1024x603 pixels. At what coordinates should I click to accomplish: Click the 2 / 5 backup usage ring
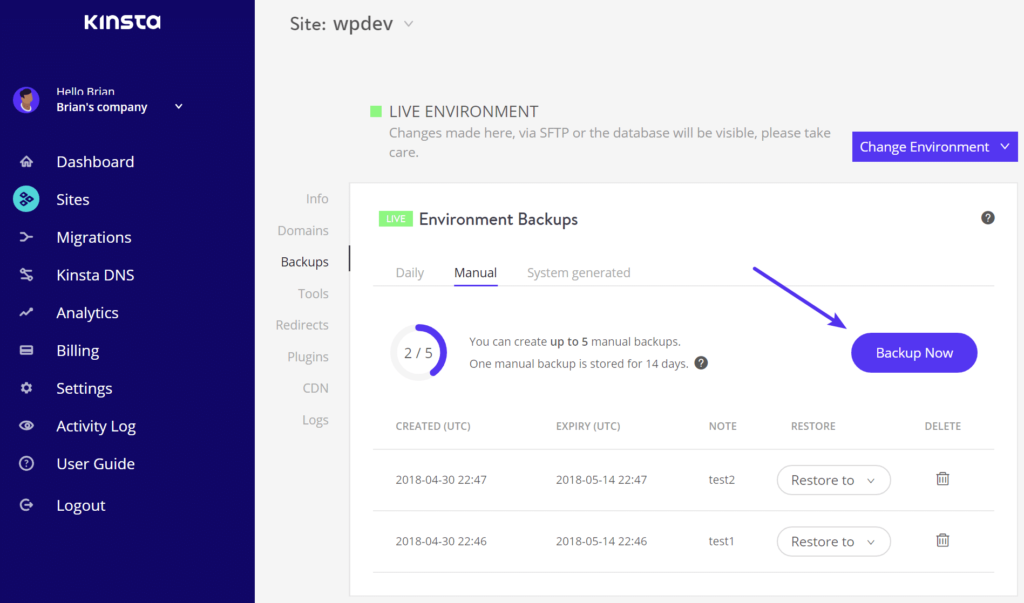click(418, 353)
